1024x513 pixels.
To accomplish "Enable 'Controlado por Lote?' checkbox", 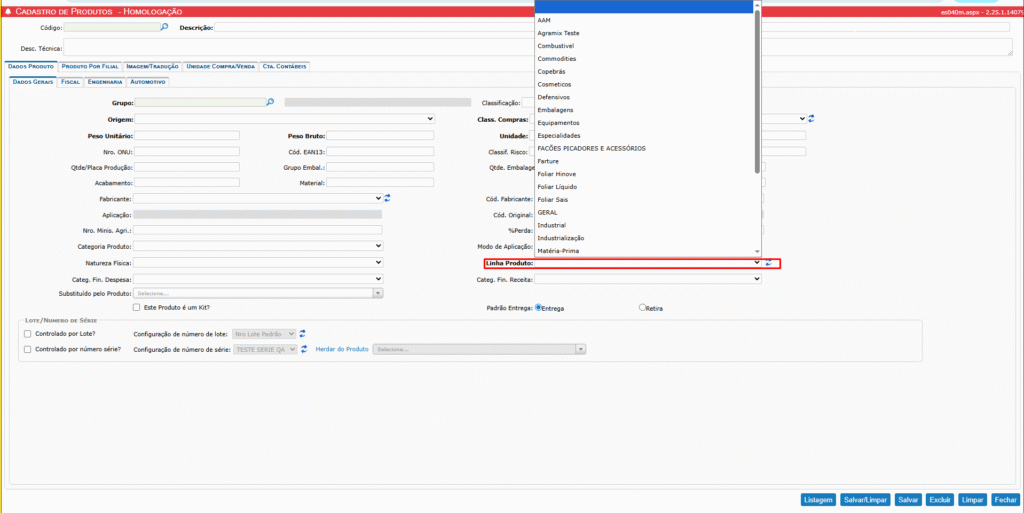I will pos(27,334).
